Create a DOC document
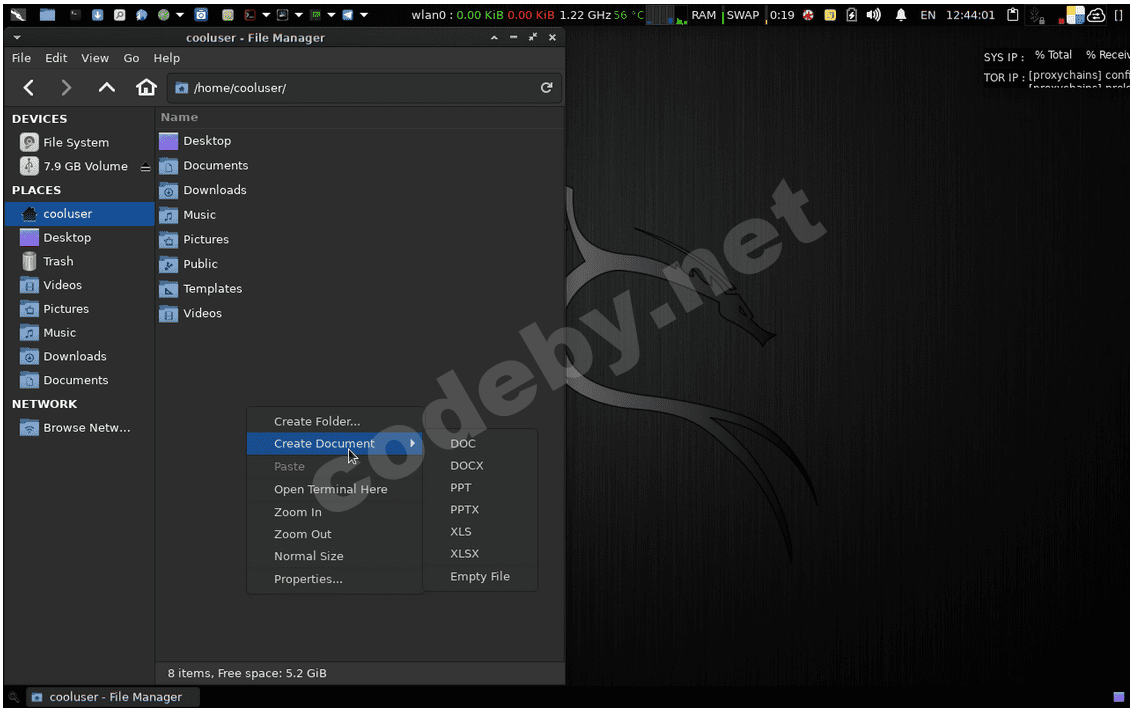Screen dimensions: 1133x710 [x=481, y=443]
